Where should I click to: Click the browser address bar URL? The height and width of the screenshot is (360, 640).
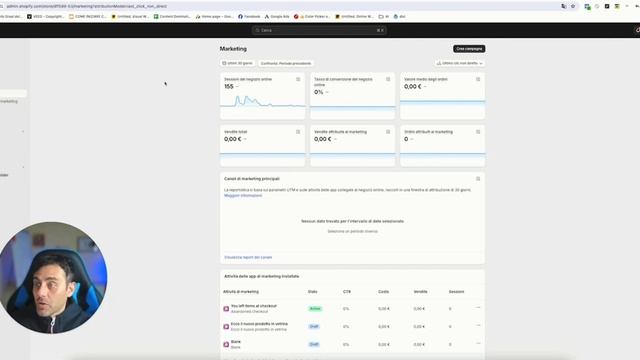[87, 6]
